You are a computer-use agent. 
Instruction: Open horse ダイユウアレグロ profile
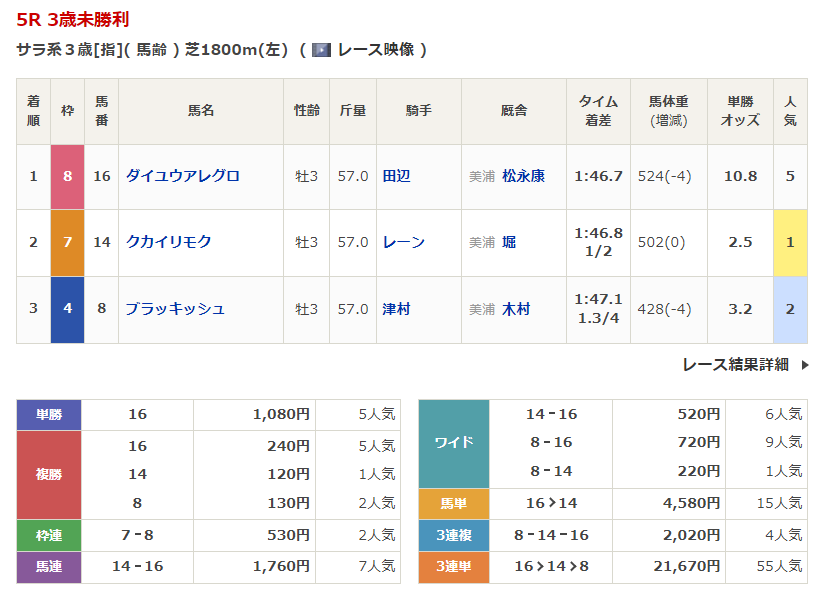(182, 176)
